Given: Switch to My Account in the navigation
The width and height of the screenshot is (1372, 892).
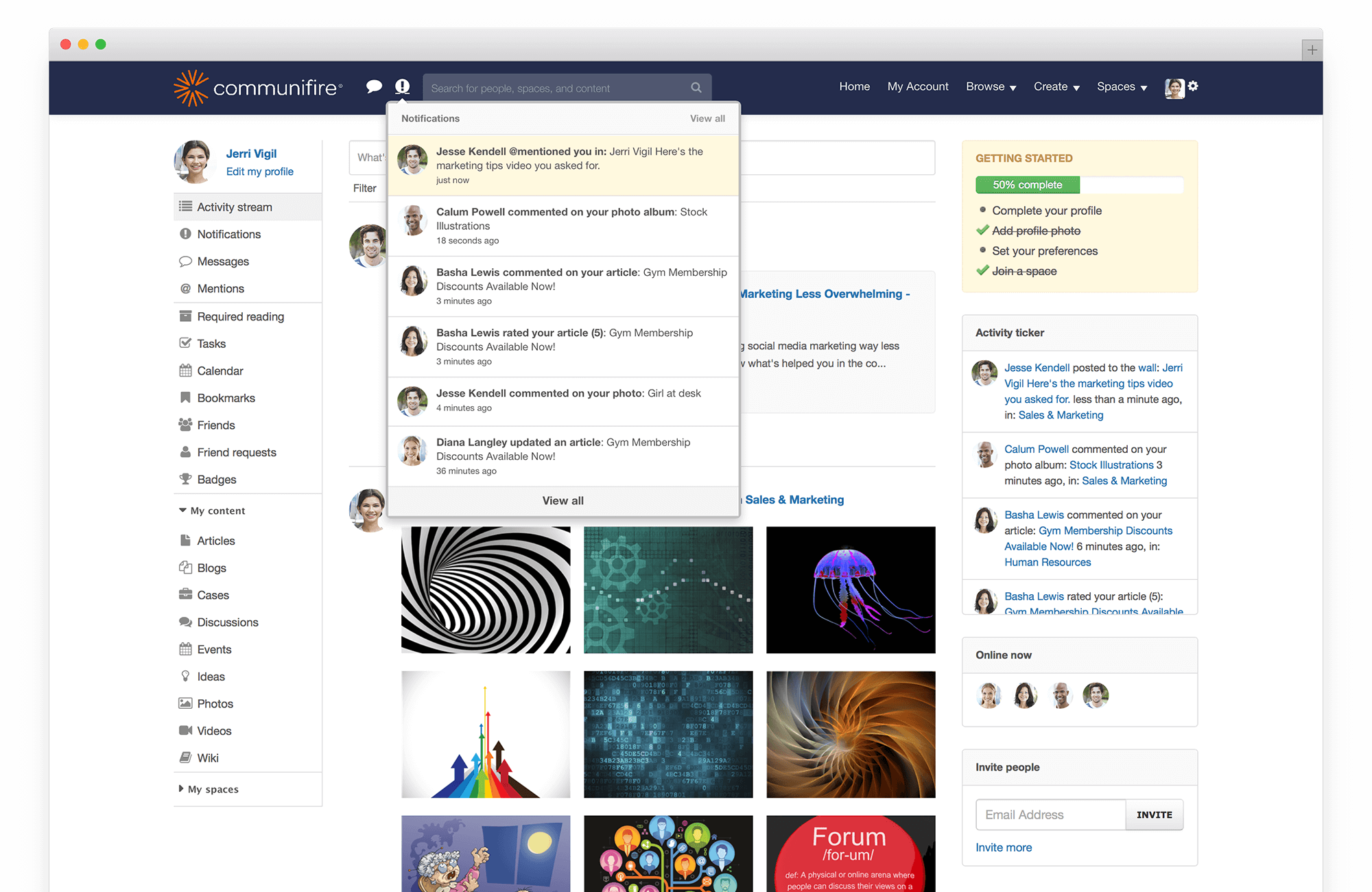Looking at the screenshot, I should 918,86.
